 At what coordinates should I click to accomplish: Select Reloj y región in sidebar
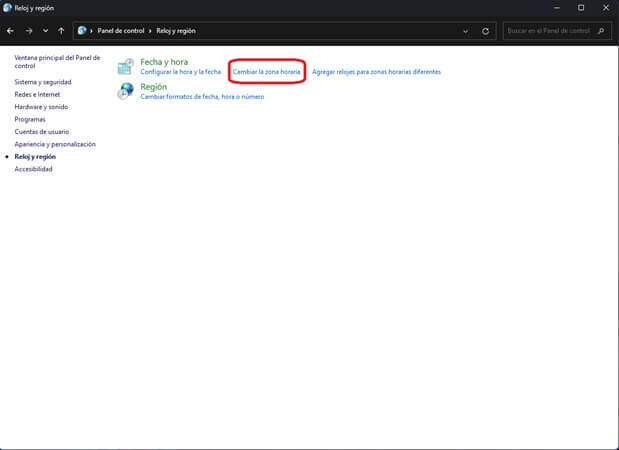pos(35,157)
